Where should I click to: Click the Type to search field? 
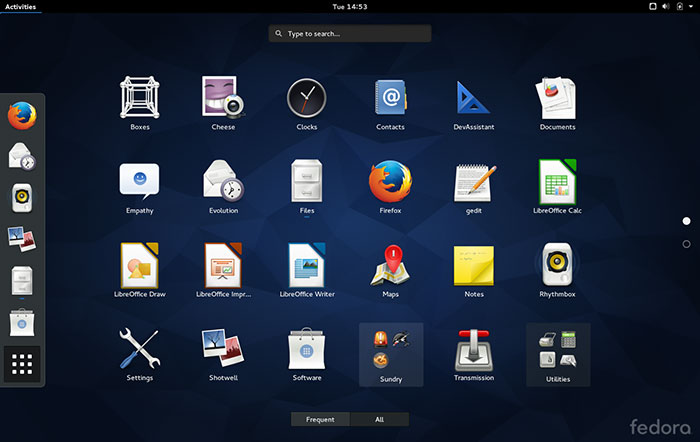click(350, 34)
